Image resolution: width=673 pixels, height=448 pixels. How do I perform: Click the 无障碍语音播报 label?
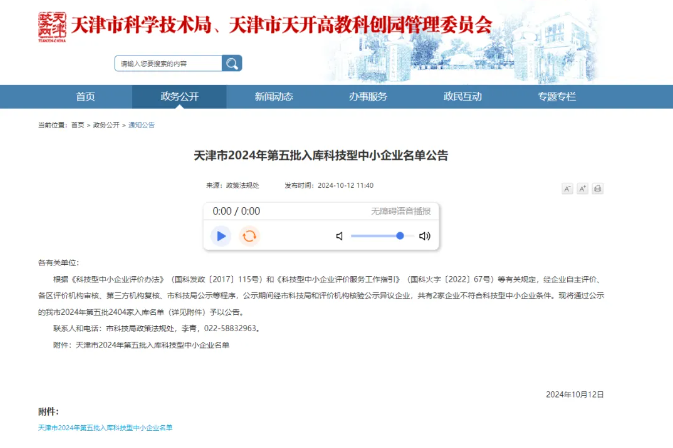pyautogui.click(x=401, y=211)
